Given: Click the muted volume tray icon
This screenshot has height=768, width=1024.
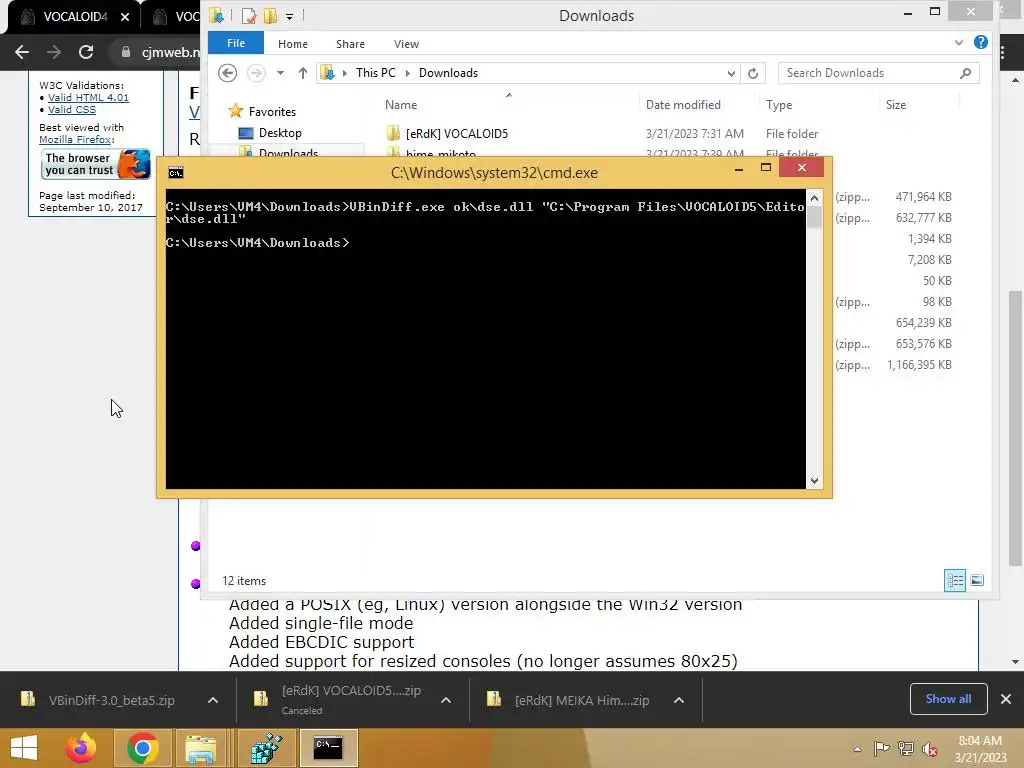Looking at the screenshot, I should [930, 748].
